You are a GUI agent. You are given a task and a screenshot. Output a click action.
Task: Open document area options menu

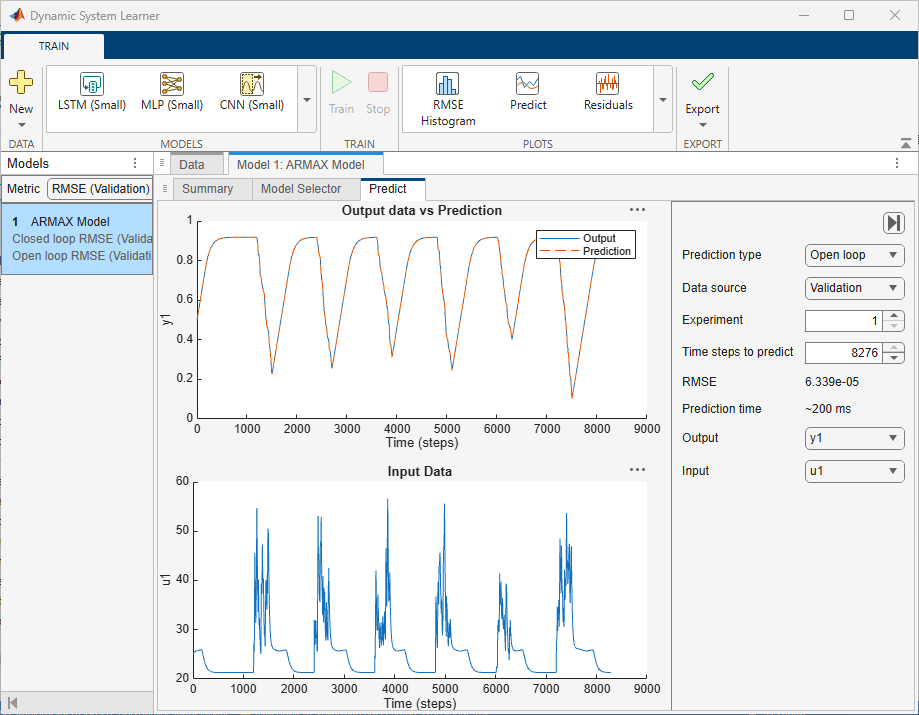click(897, 164)
